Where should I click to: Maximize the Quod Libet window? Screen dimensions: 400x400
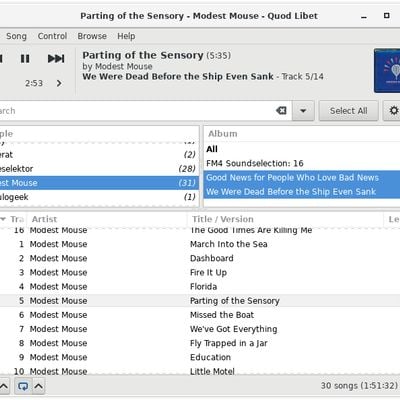387,15
